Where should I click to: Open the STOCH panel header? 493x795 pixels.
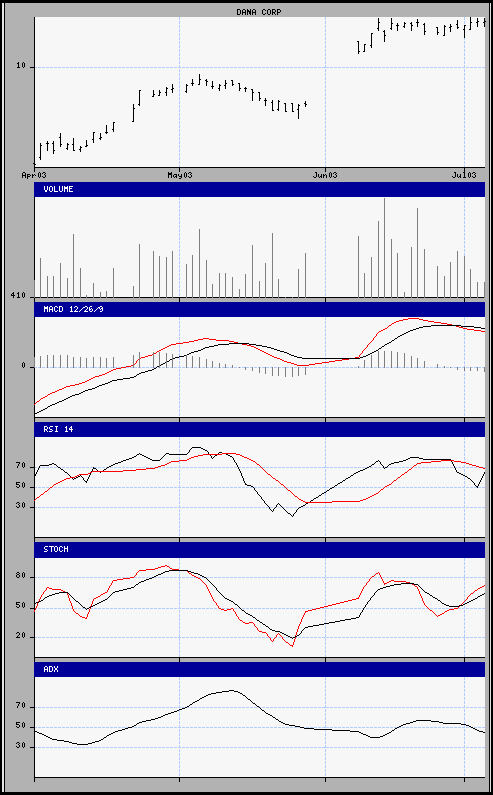[x=260, y=550]
